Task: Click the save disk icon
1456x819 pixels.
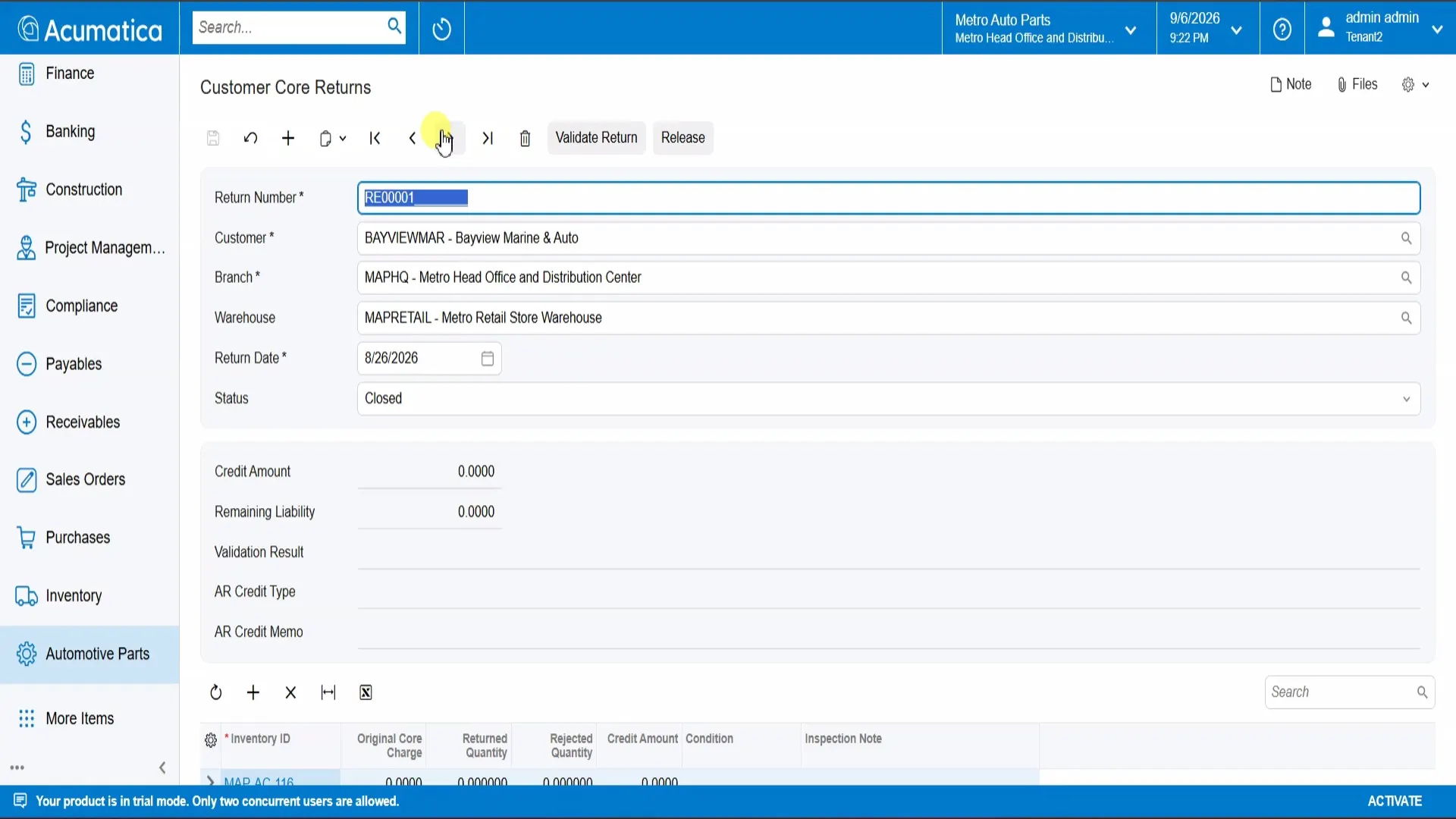Action: point(213,138)
